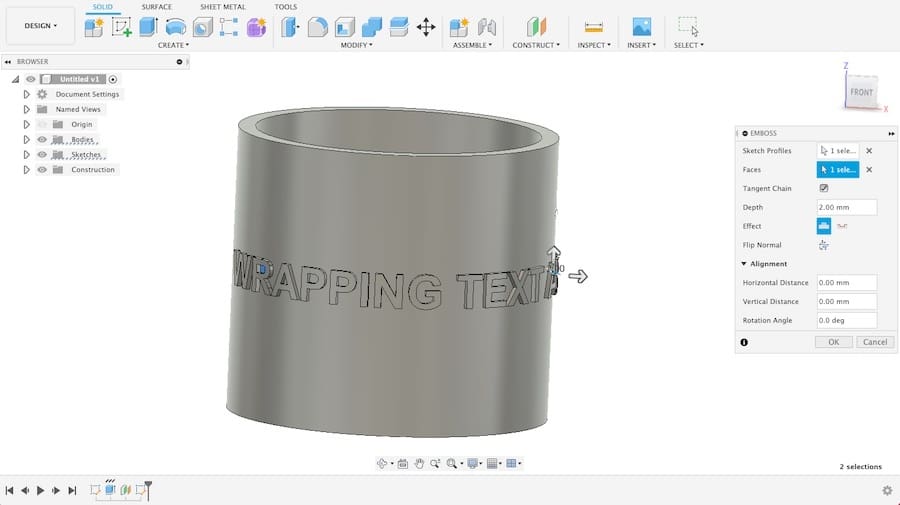Open the CREATE dropdown menu
Image resolution: width=900 pixels, height=505 pixels.
click(173, 45)
